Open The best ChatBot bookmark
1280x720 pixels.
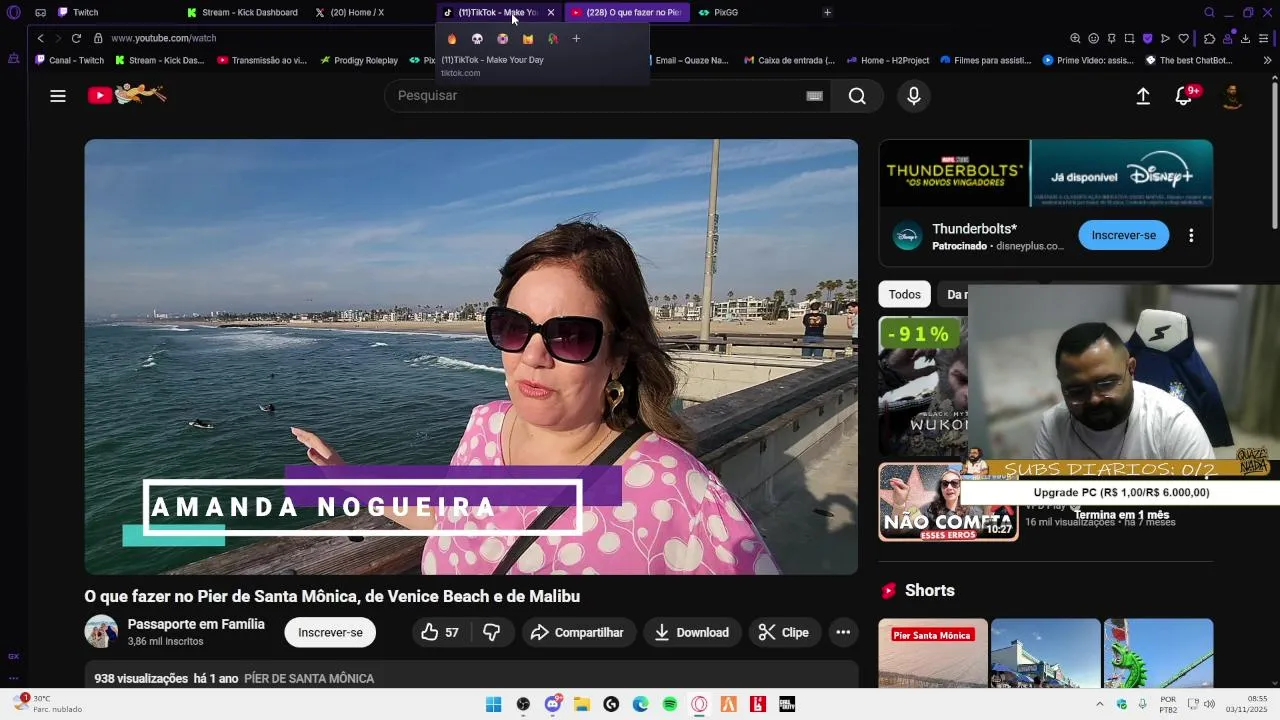1189,60
